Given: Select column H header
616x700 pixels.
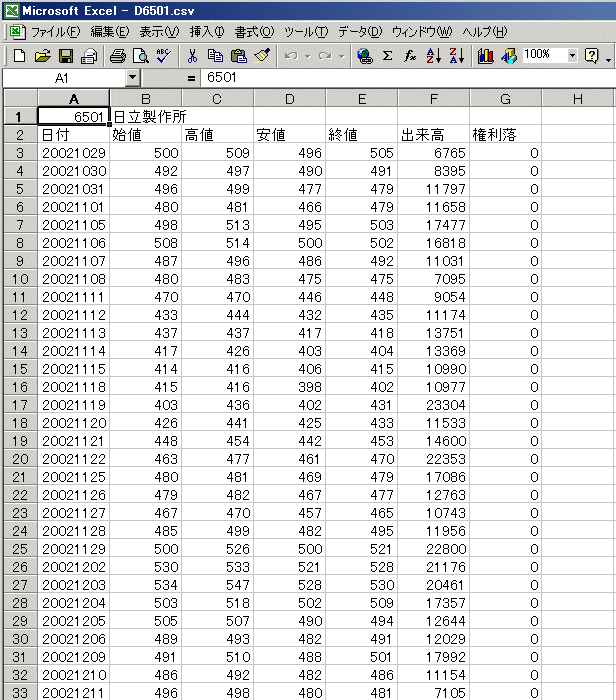Looking at the screenshot, I should (x=578, y=98).
